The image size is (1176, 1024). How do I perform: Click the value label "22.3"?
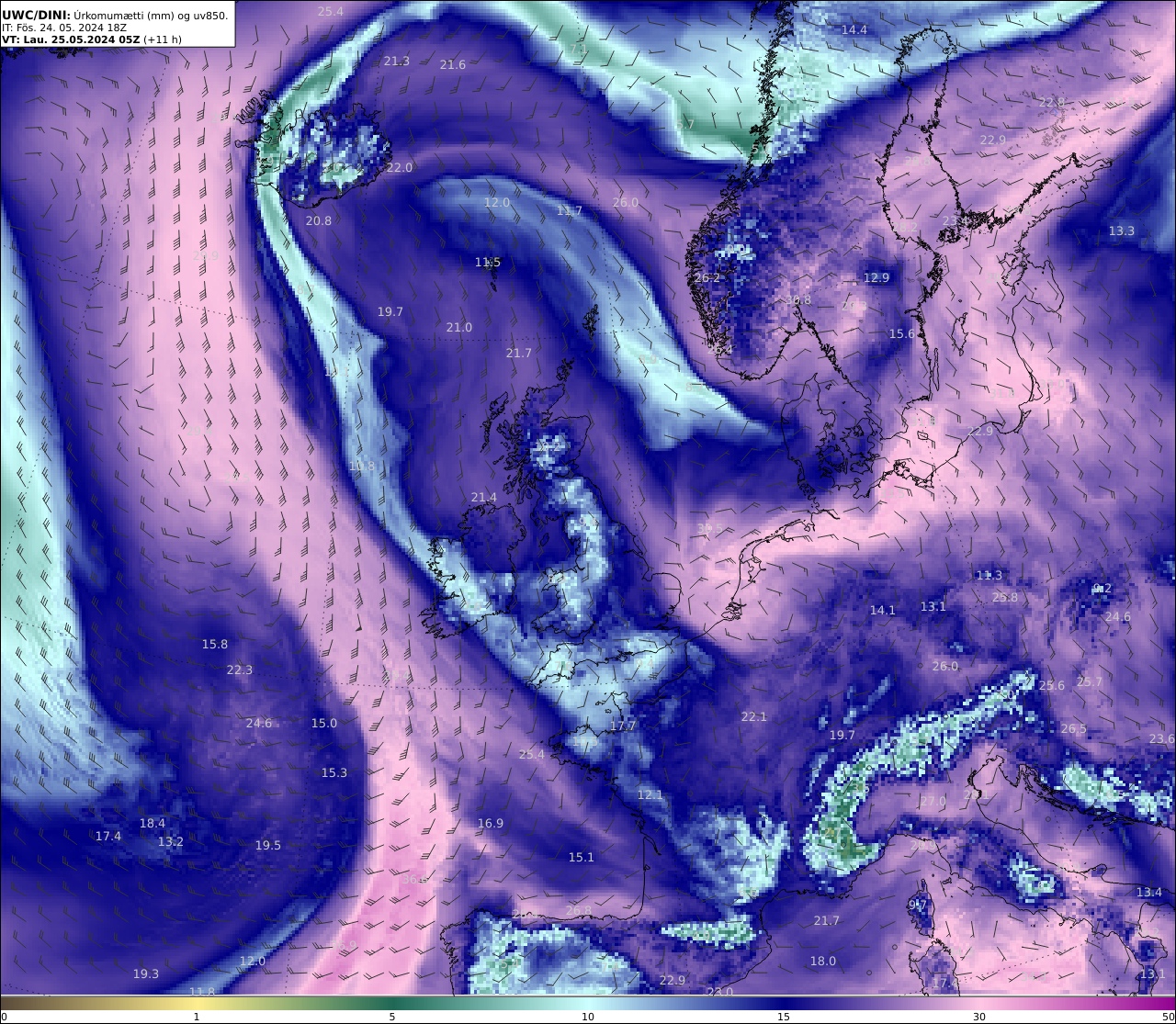click(240, 670)
